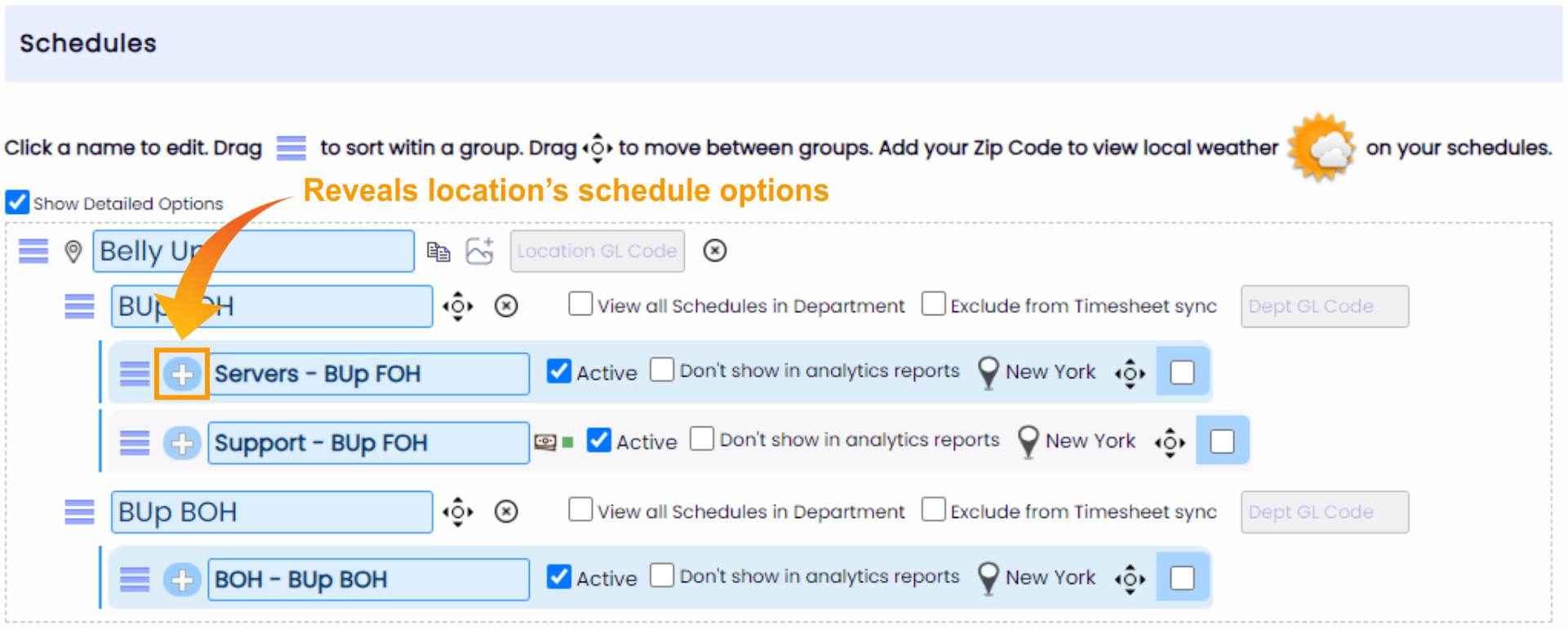Click the blue color box for Servers schedule
The image size is (1568, 629).
1182,372
